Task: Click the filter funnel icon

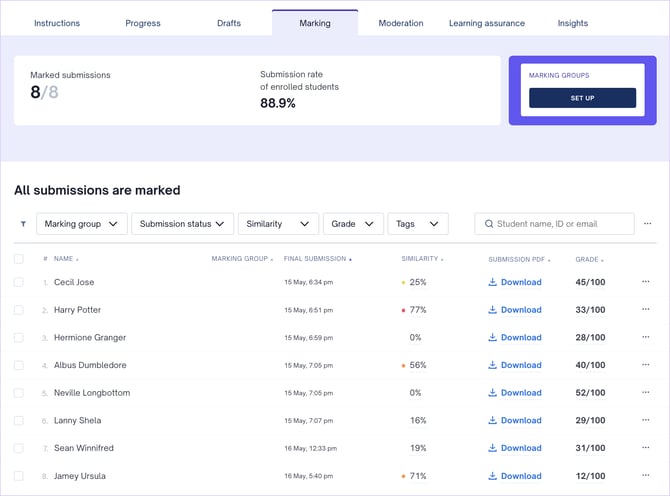Action: 23,224
